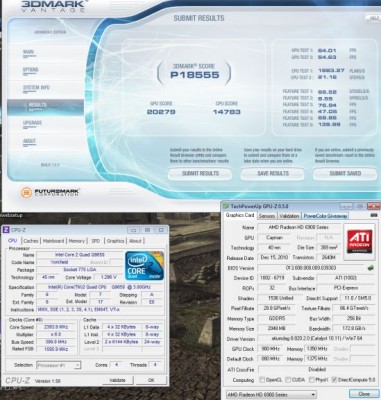Open the Mainboard tab in CPU-Z
This screenshot has width=381, height=400.
(x=53, y=241)
